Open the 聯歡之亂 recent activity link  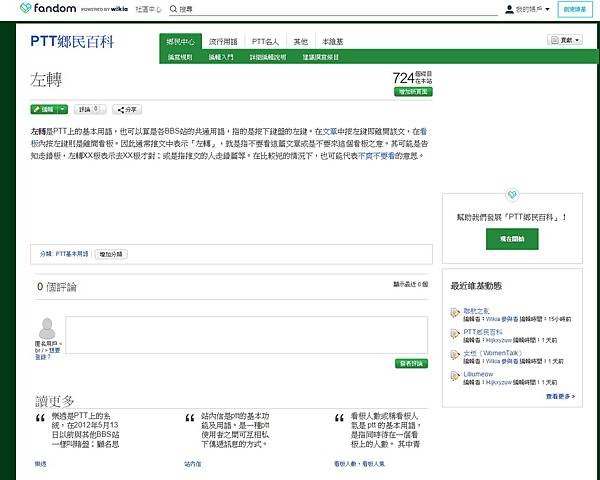[x=476, y=311]
